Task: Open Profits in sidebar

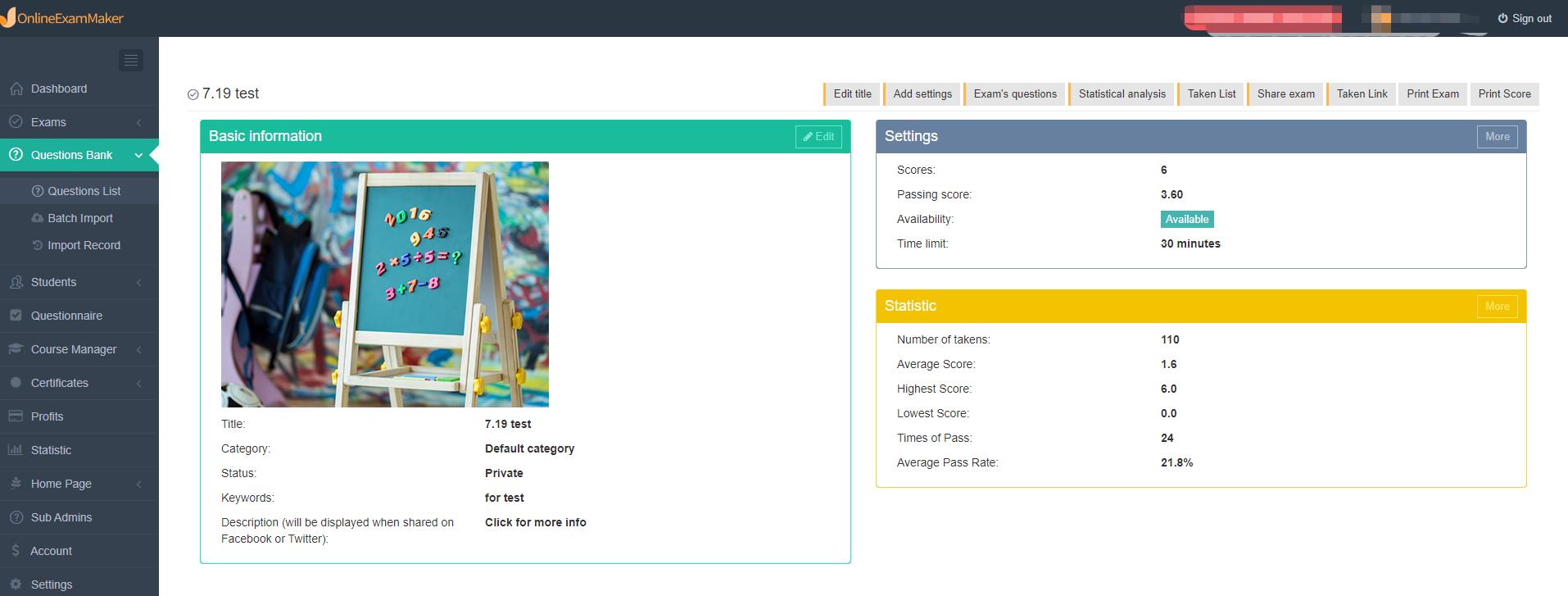Action: pos(79,416)
